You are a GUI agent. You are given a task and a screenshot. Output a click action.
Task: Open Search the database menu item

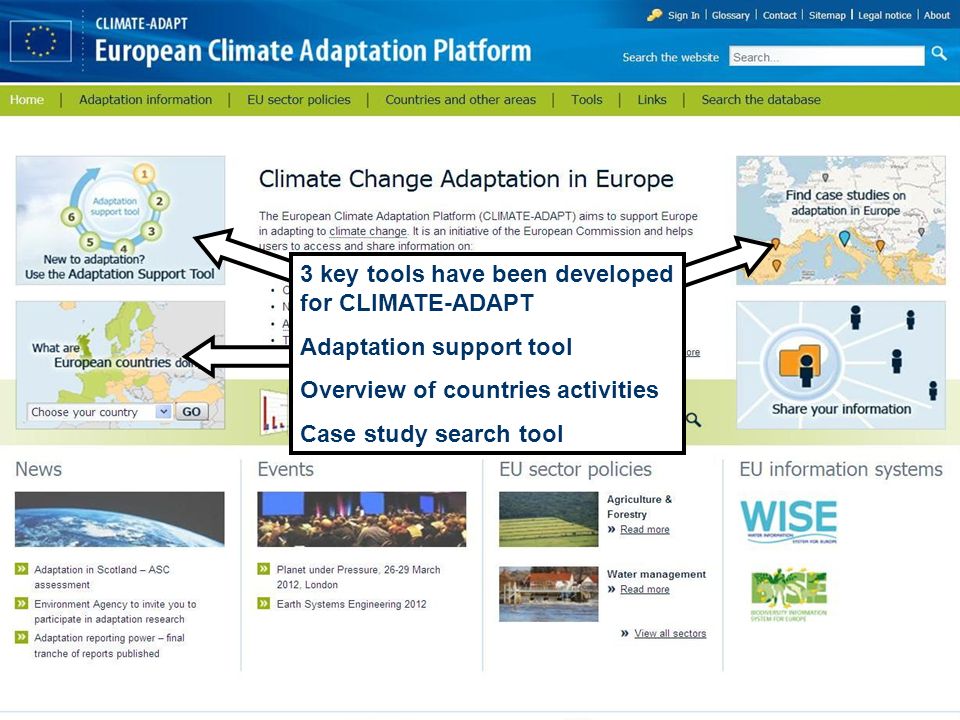coord(761,99)
